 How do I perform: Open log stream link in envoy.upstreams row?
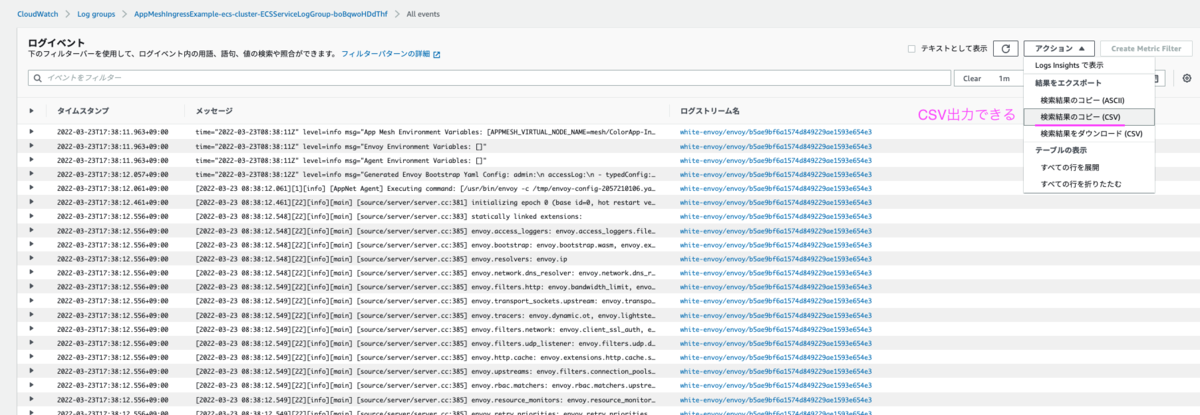pos(776,370)
